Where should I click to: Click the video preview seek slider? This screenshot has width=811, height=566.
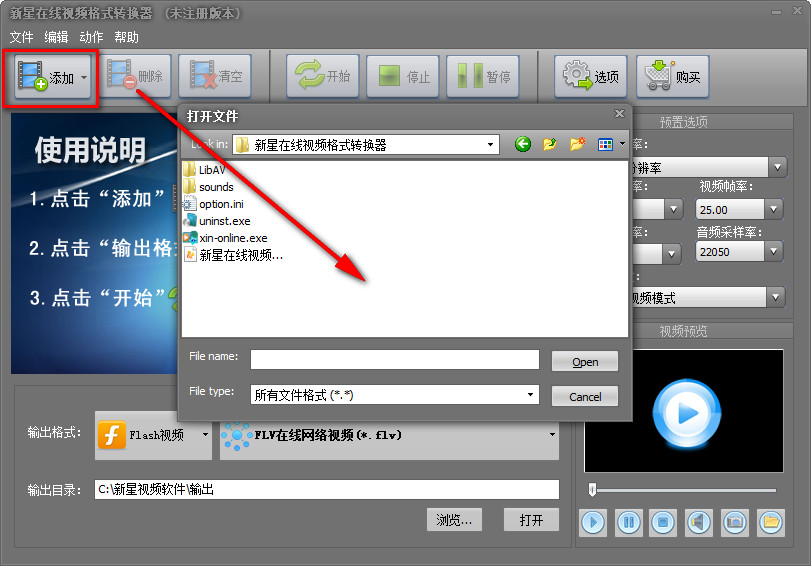(684, 490)
